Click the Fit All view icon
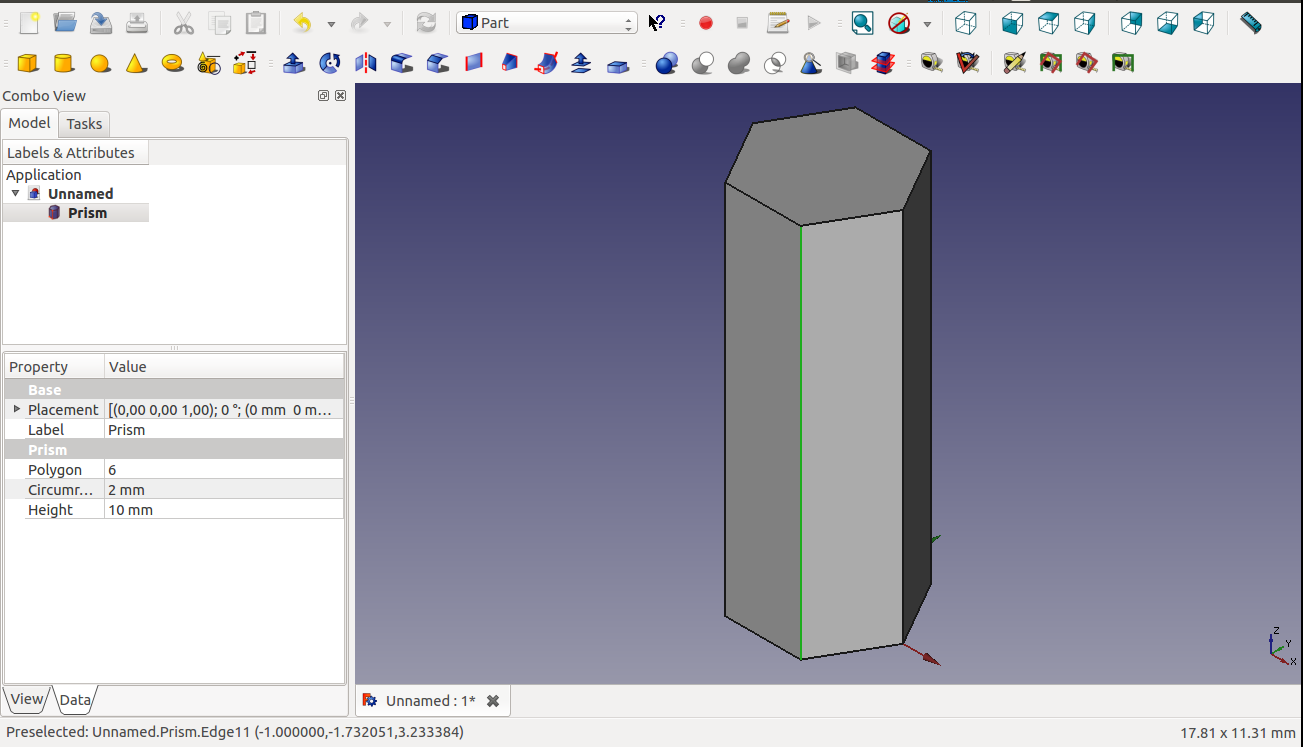 click(862, 23)
